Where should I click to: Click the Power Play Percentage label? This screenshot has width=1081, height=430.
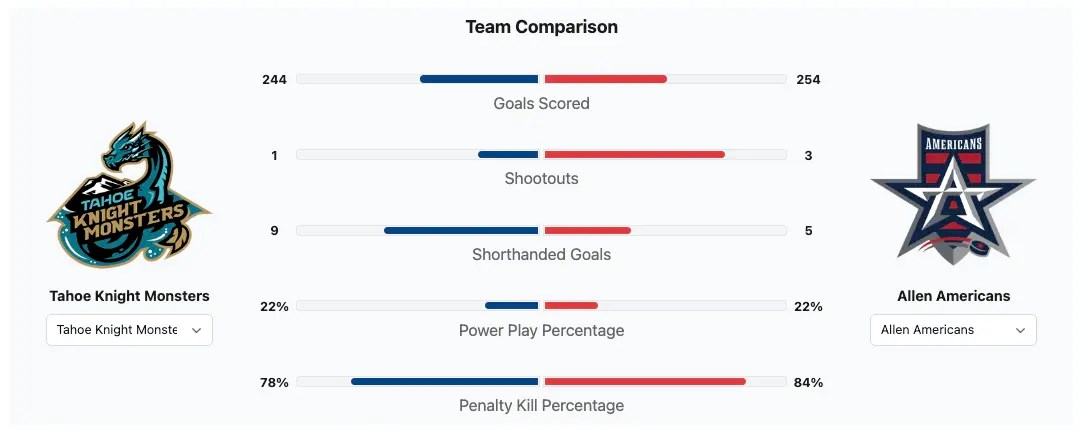pyautogui.click(x=541, y=330)
